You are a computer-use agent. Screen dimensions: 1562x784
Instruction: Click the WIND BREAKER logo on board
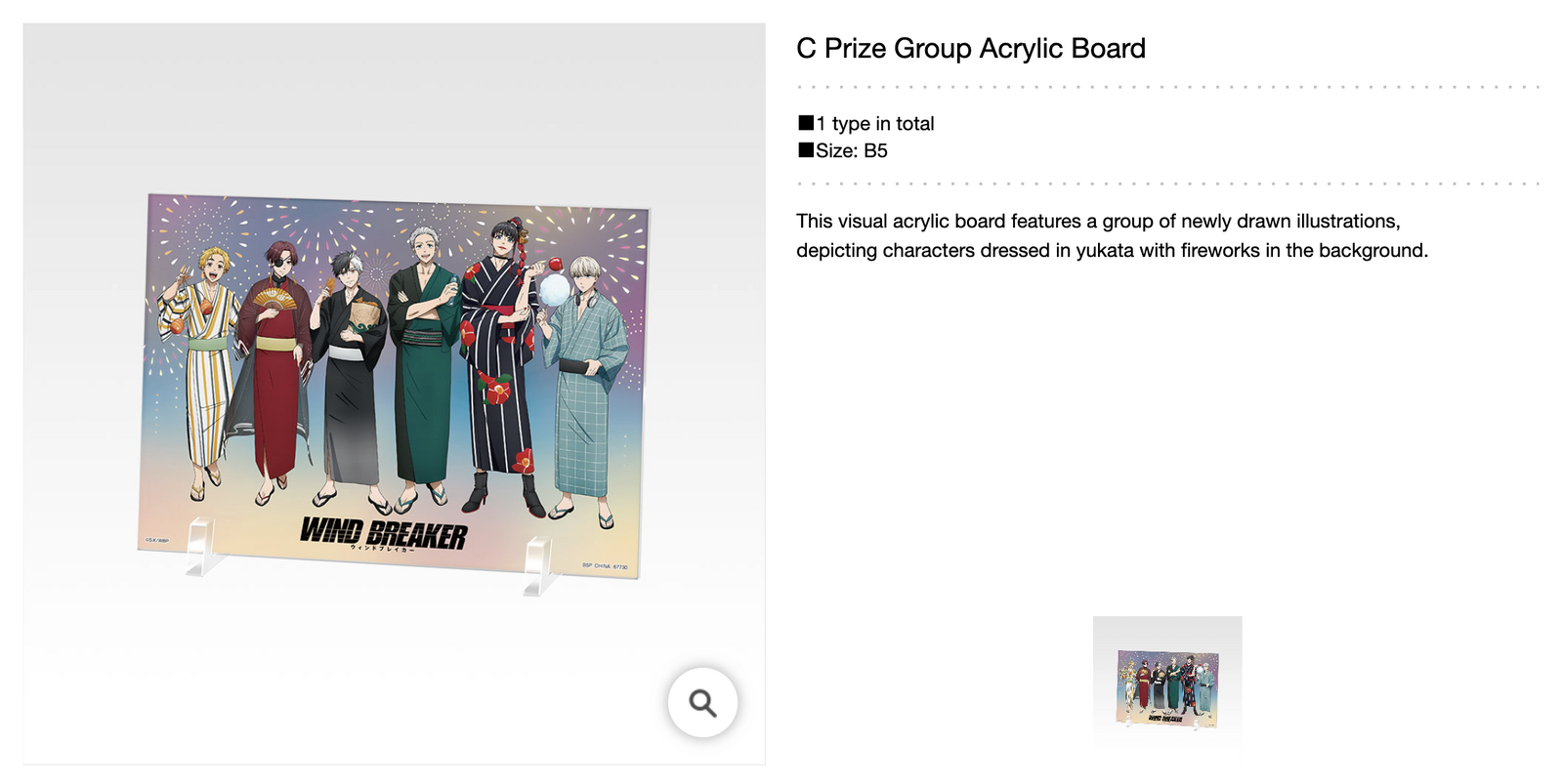click(x=383, y=534)
